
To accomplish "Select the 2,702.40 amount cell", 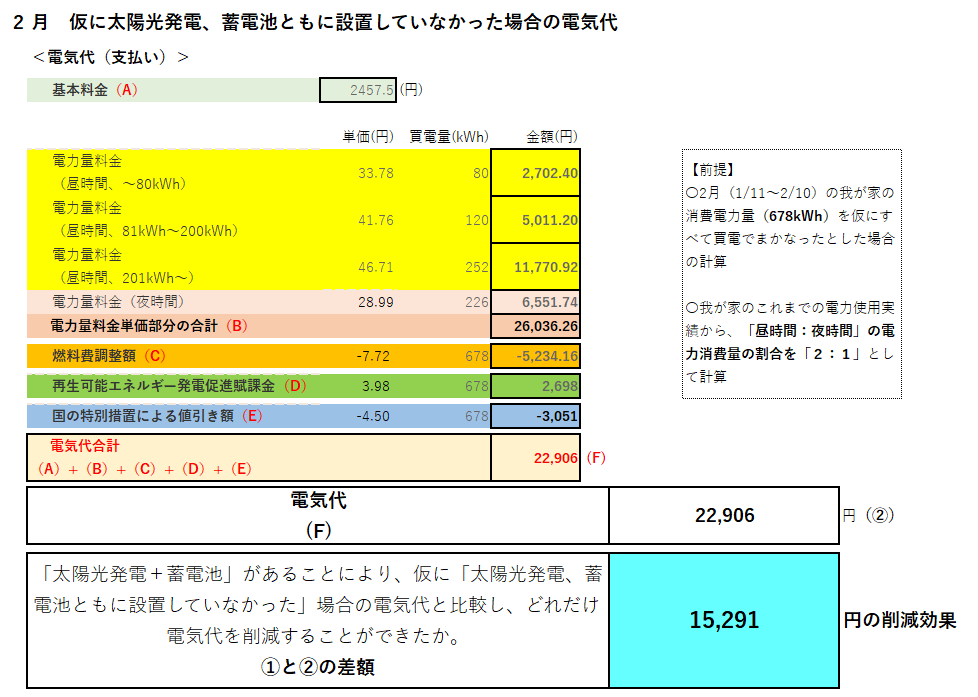I will [x=535, y=172].
